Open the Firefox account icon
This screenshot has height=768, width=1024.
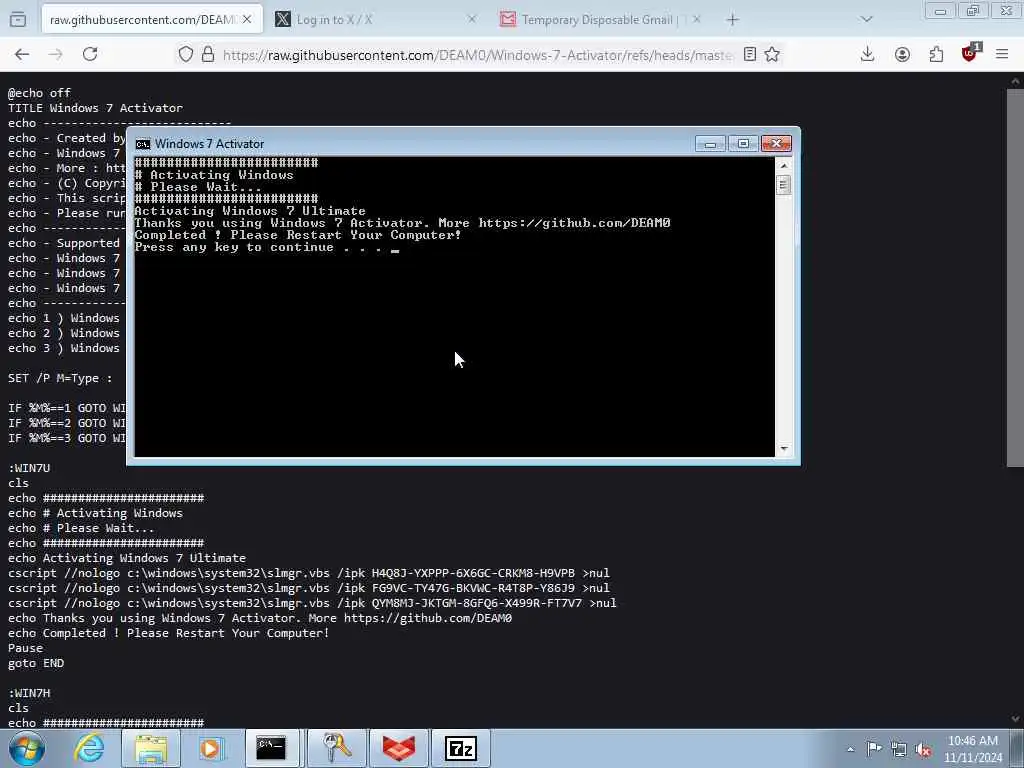[x=902, y=54]
